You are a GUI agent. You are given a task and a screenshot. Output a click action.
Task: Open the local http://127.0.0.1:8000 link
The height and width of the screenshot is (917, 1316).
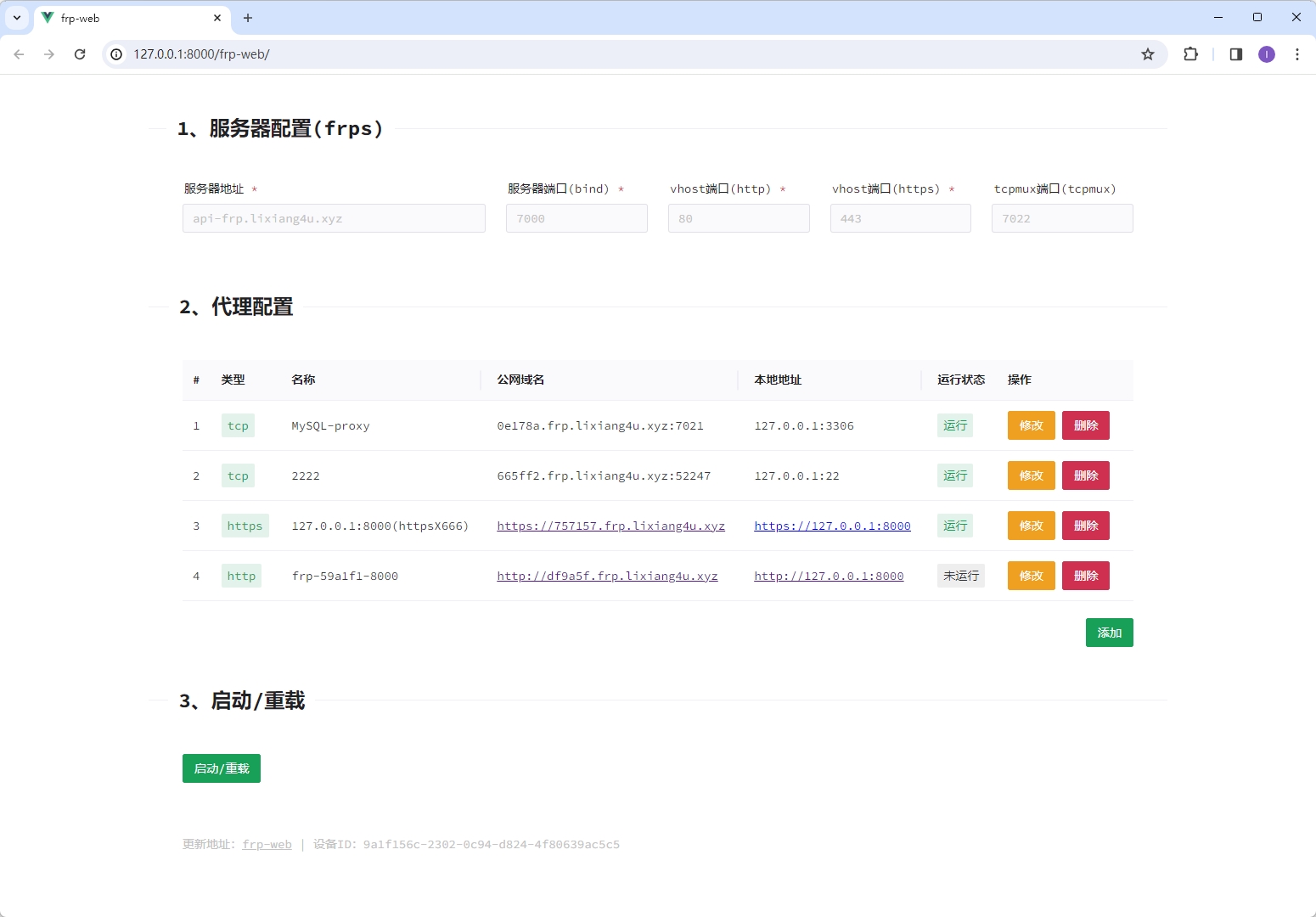click(829, 576)
